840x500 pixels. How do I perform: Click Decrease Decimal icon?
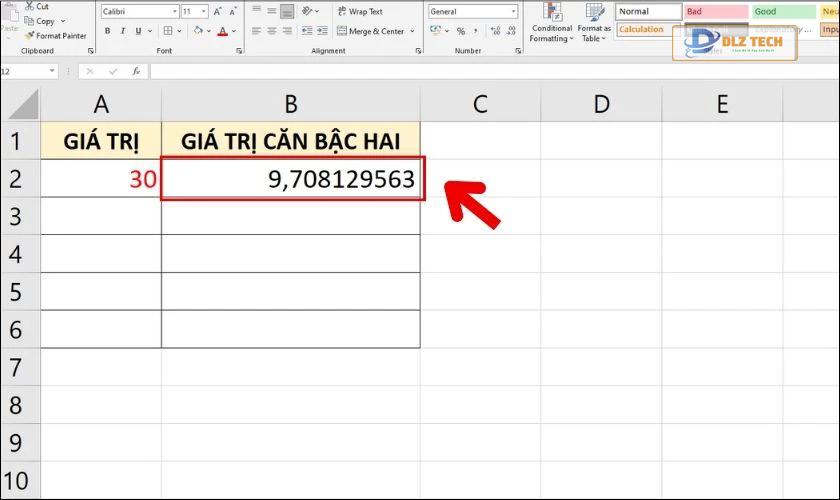(512, 31)
